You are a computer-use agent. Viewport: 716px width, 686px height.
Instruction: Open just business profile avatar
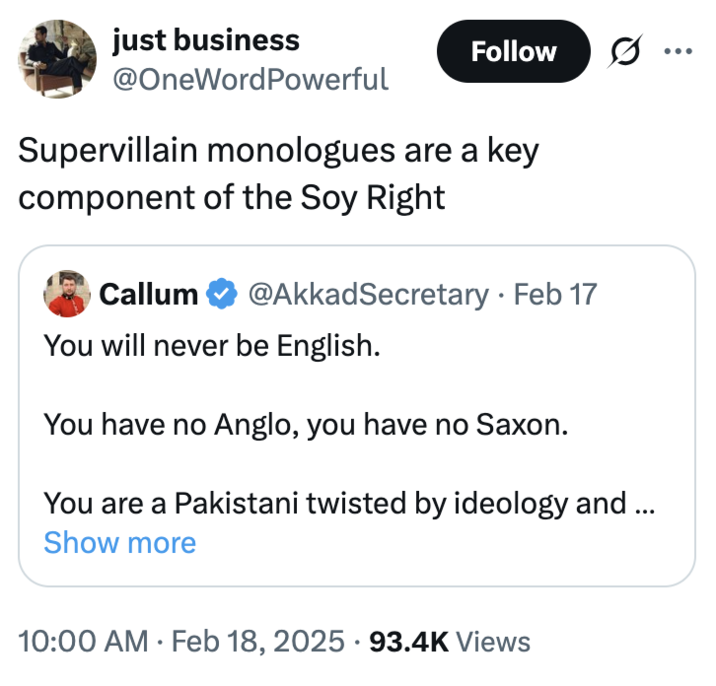57,56
